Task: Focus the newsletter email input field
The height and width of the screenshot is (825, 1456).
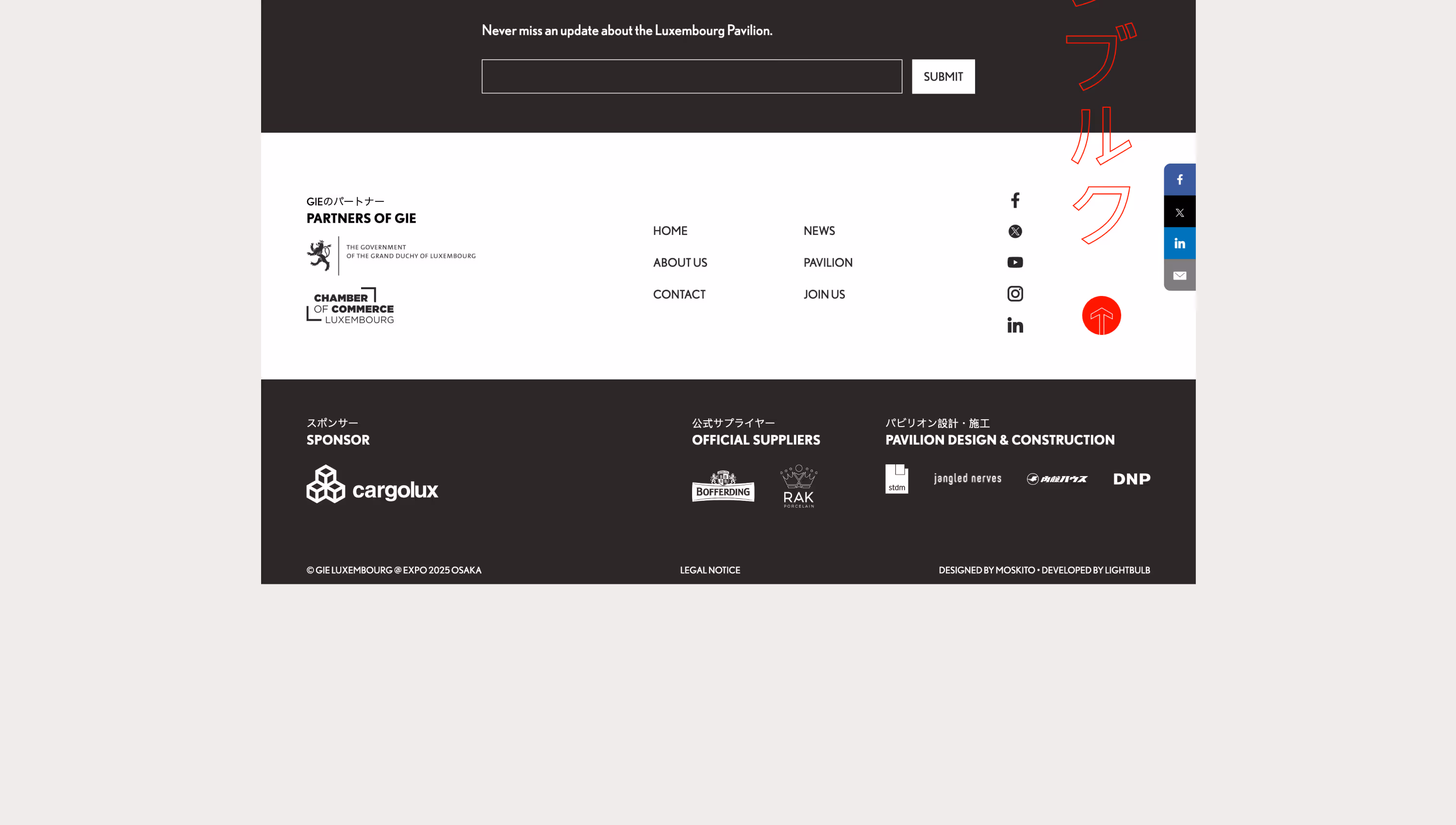Action: pyautogui.click(x=691, y=77)
